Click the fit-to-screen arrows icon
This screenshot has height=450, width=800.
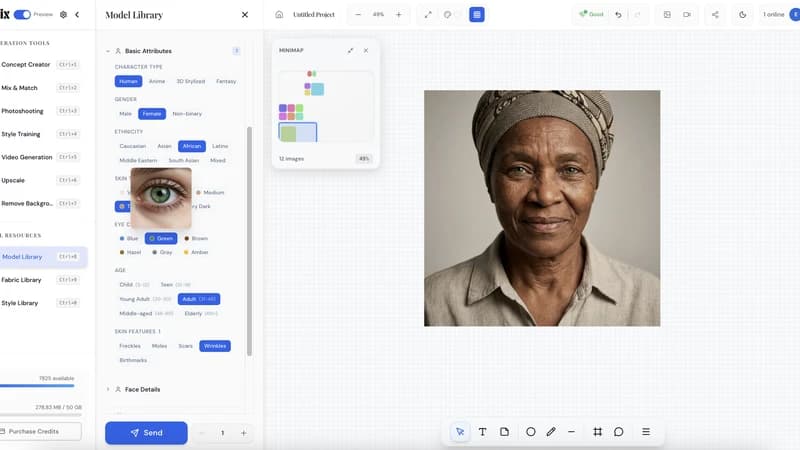[x=428, y=14]
